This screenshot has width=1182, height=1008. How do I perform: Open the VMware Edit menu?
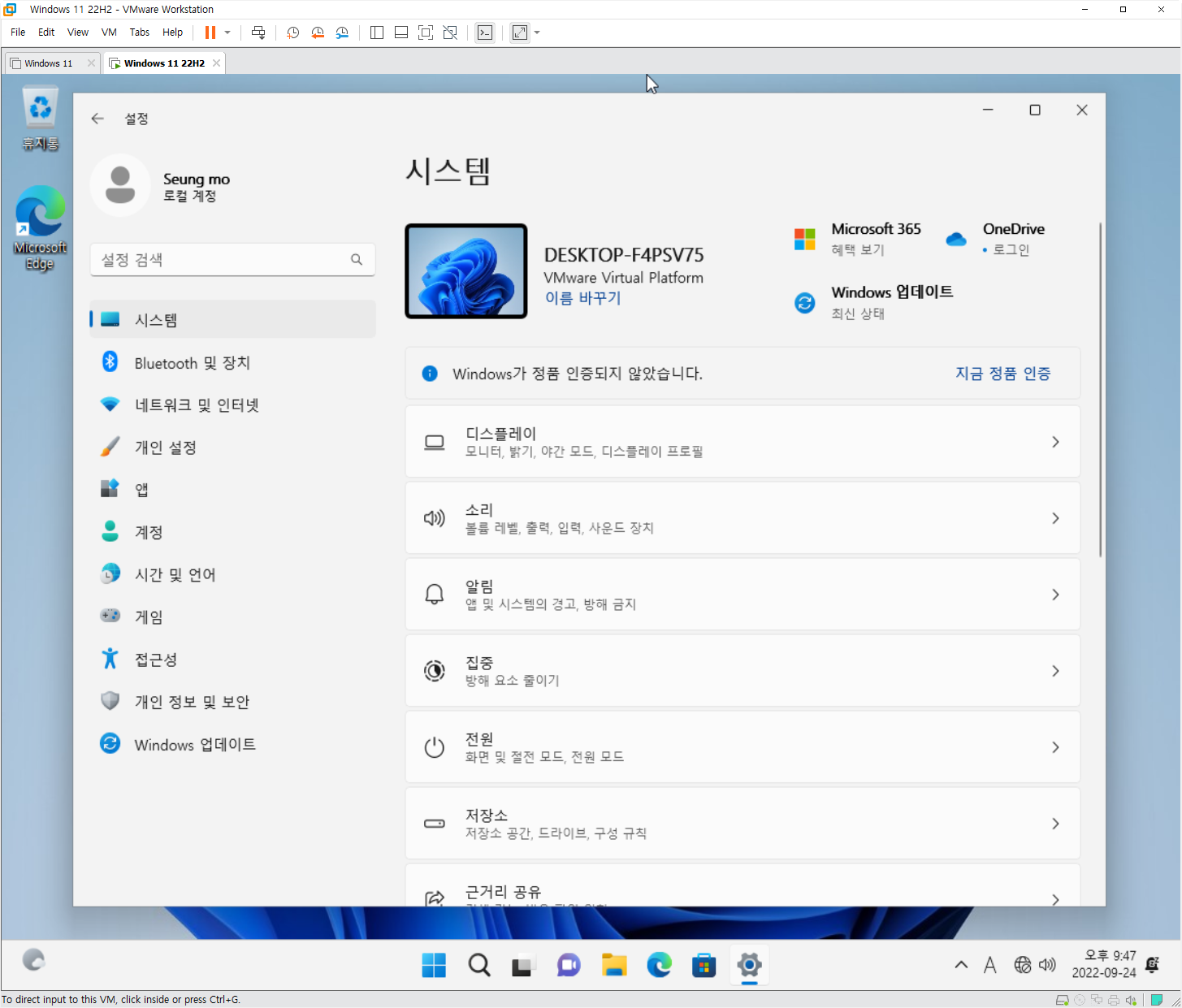[x=46, y=32]
